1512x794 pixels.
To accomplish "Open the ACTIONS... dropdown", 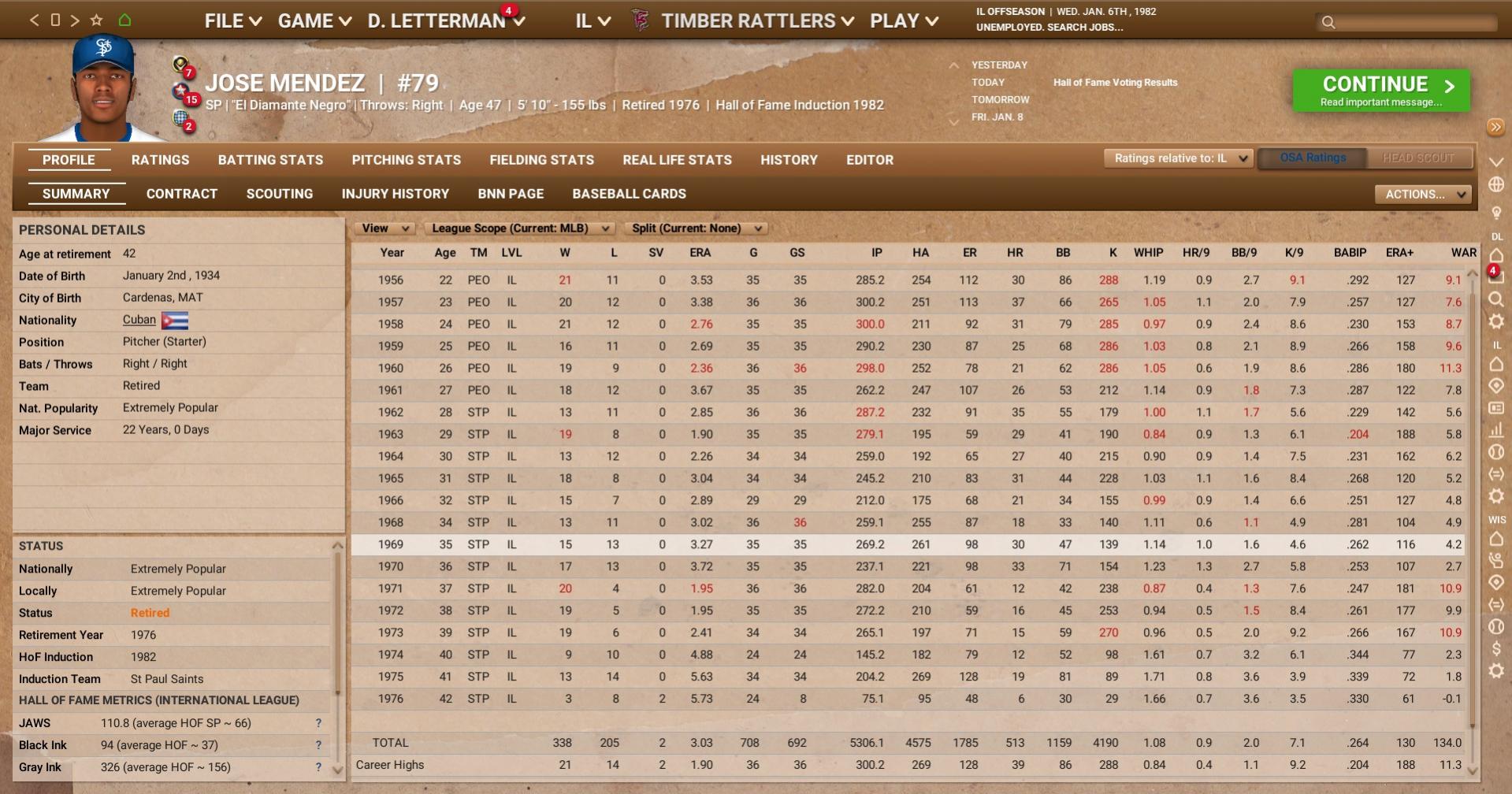I will pos(1421,194).
